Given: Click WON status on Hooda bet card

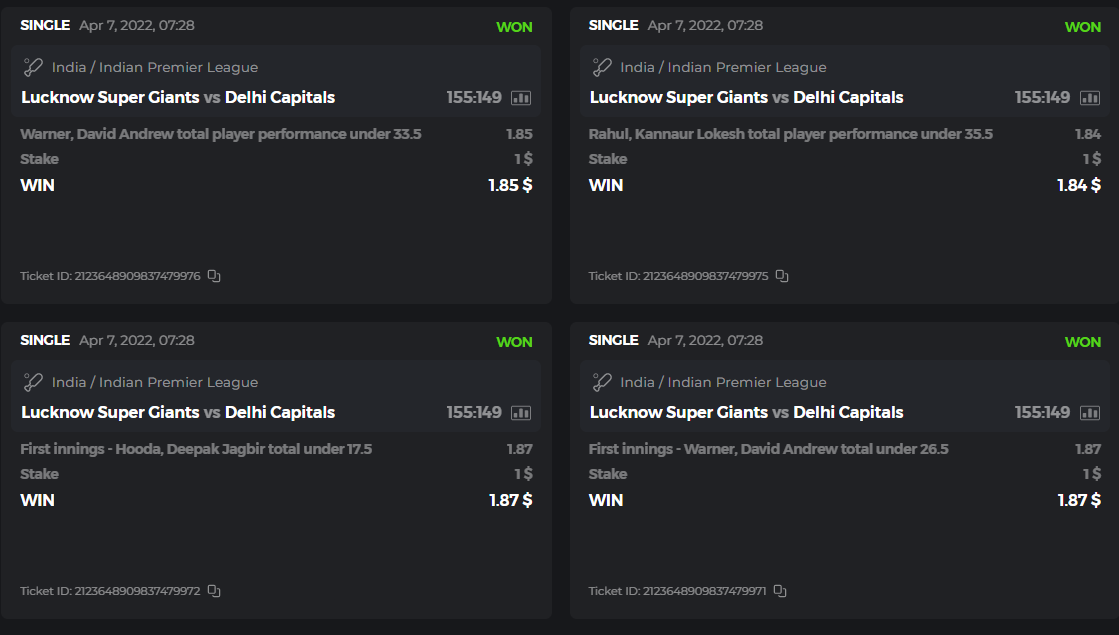Looking at the screenshot, I should (514, 342).
